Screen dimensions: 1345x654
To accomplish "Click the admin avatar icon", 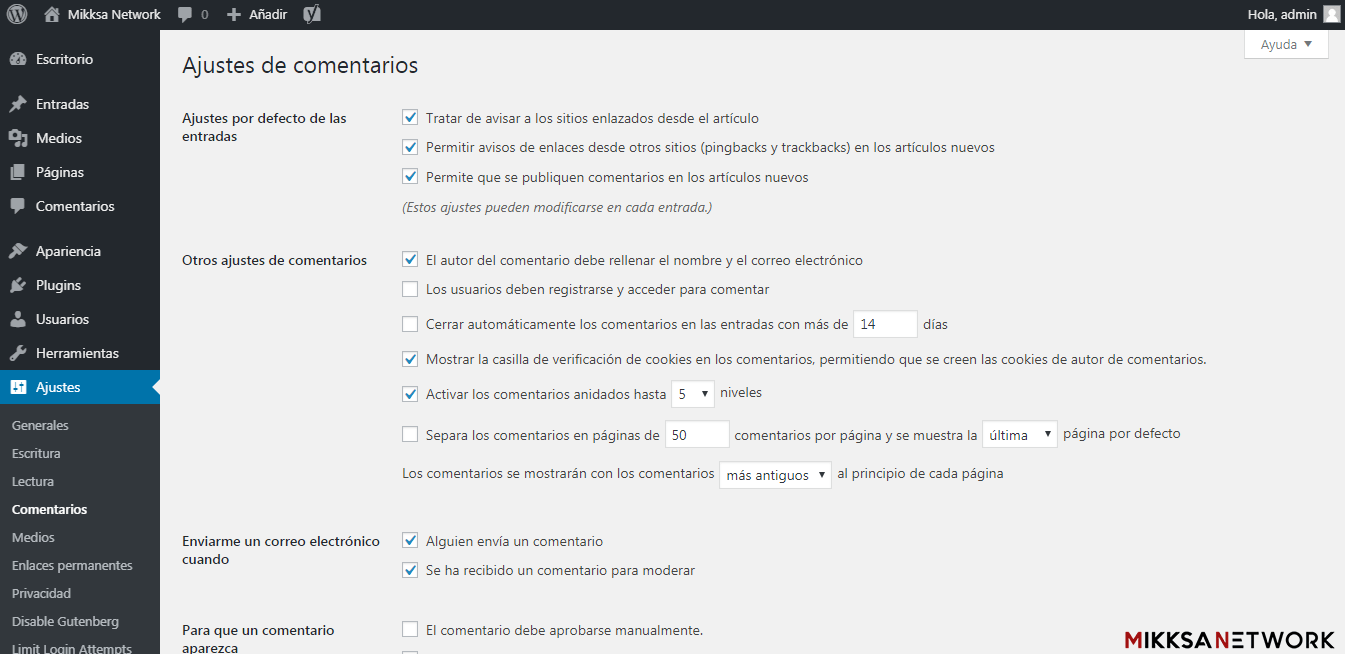I will tap(1331, 14).
